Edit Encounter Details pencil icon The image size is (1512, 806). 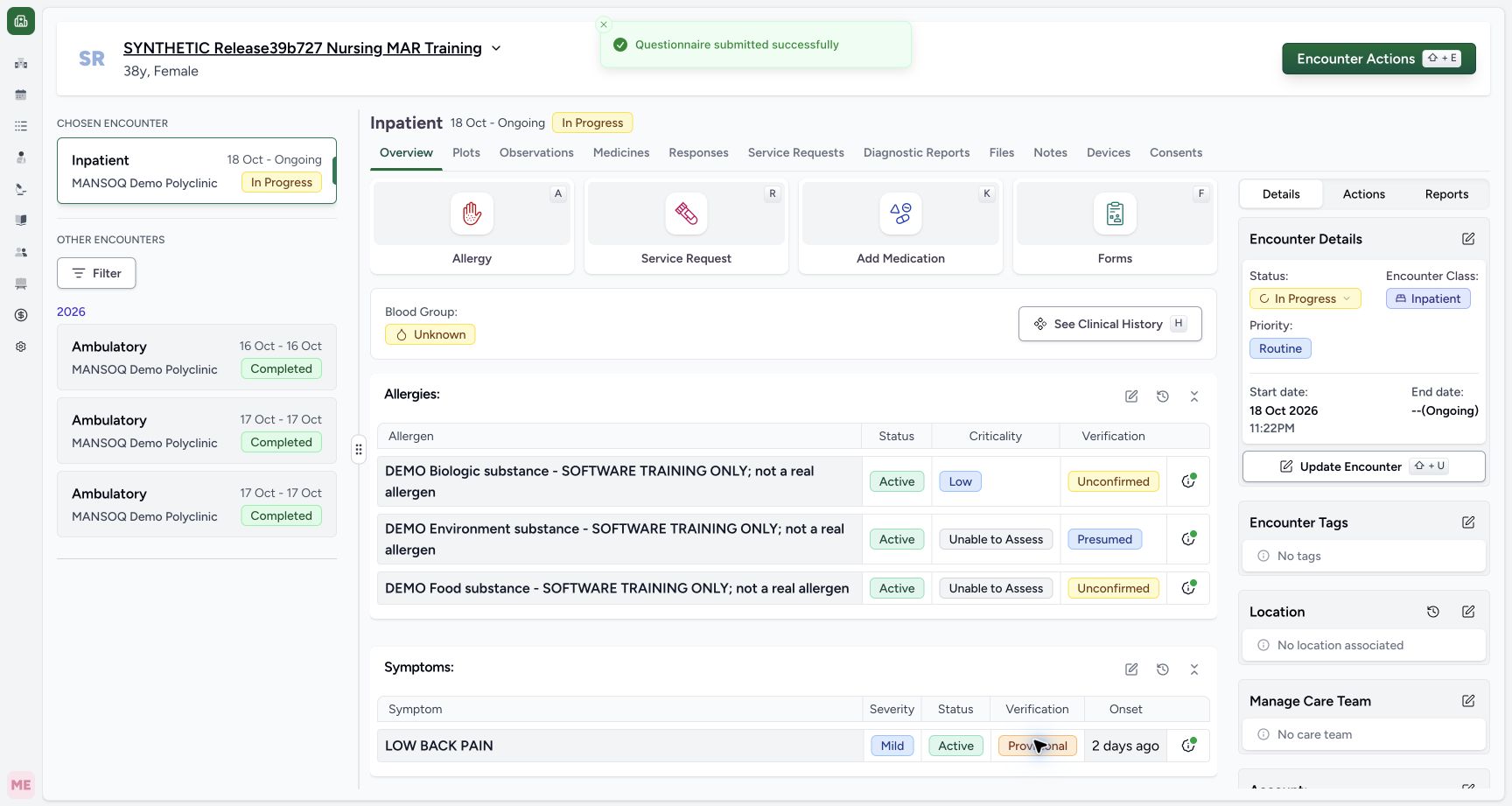coord(1468,239)
